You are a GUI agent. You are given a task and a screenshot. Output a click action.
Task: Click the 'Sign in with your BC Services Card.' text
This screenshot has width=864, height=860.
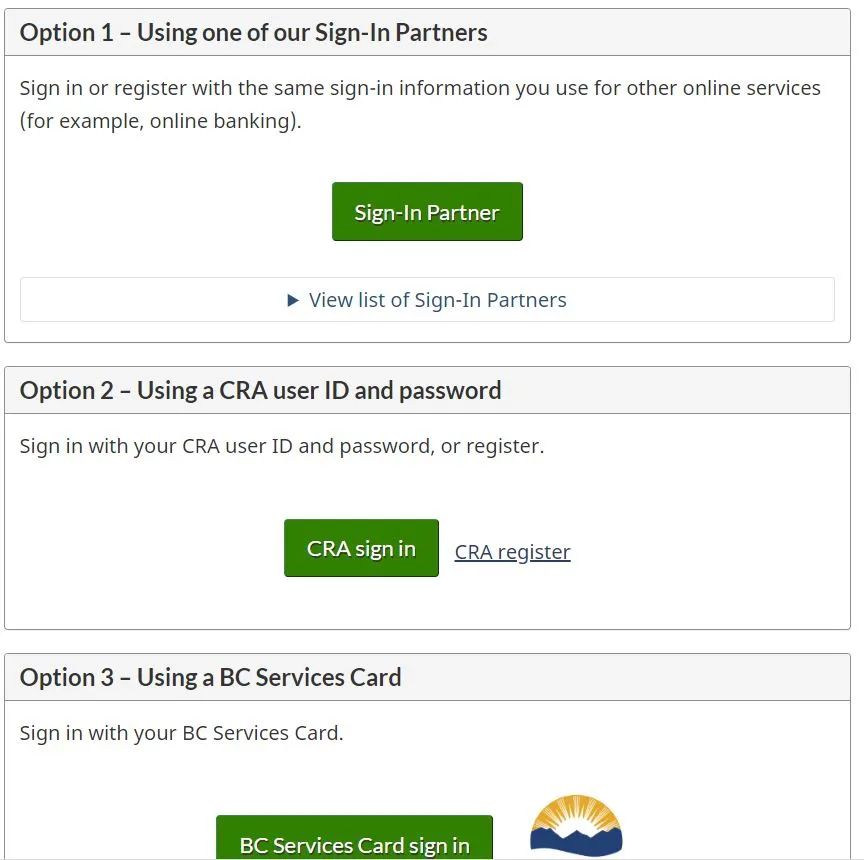click(181, 733)
